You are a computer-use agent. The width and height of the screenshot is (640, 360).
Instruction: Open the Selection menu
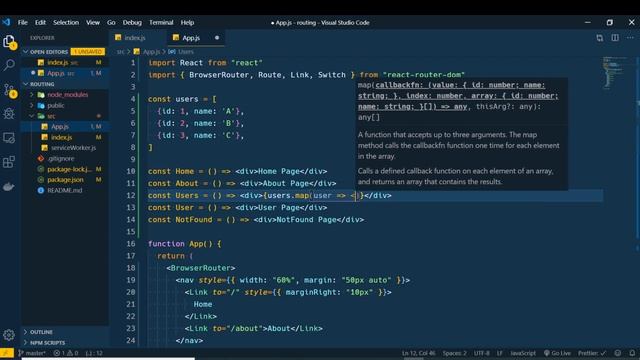click(66, 22)
